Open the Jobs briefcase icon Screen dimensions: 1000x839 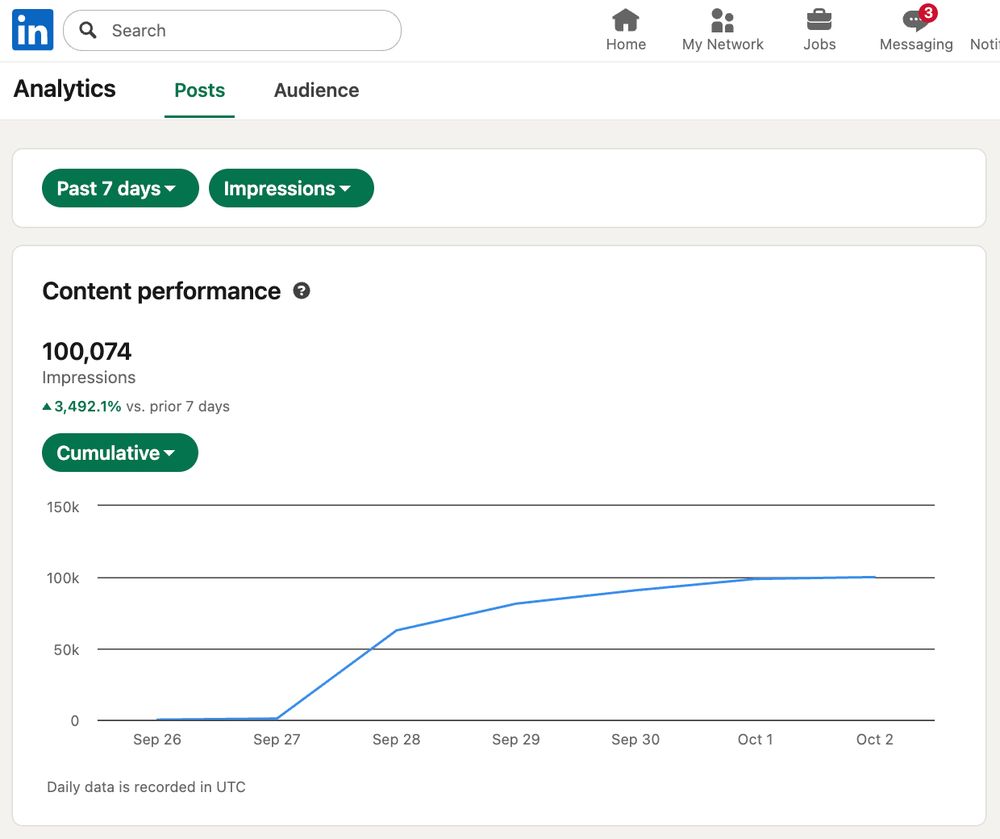coord(819,20)
